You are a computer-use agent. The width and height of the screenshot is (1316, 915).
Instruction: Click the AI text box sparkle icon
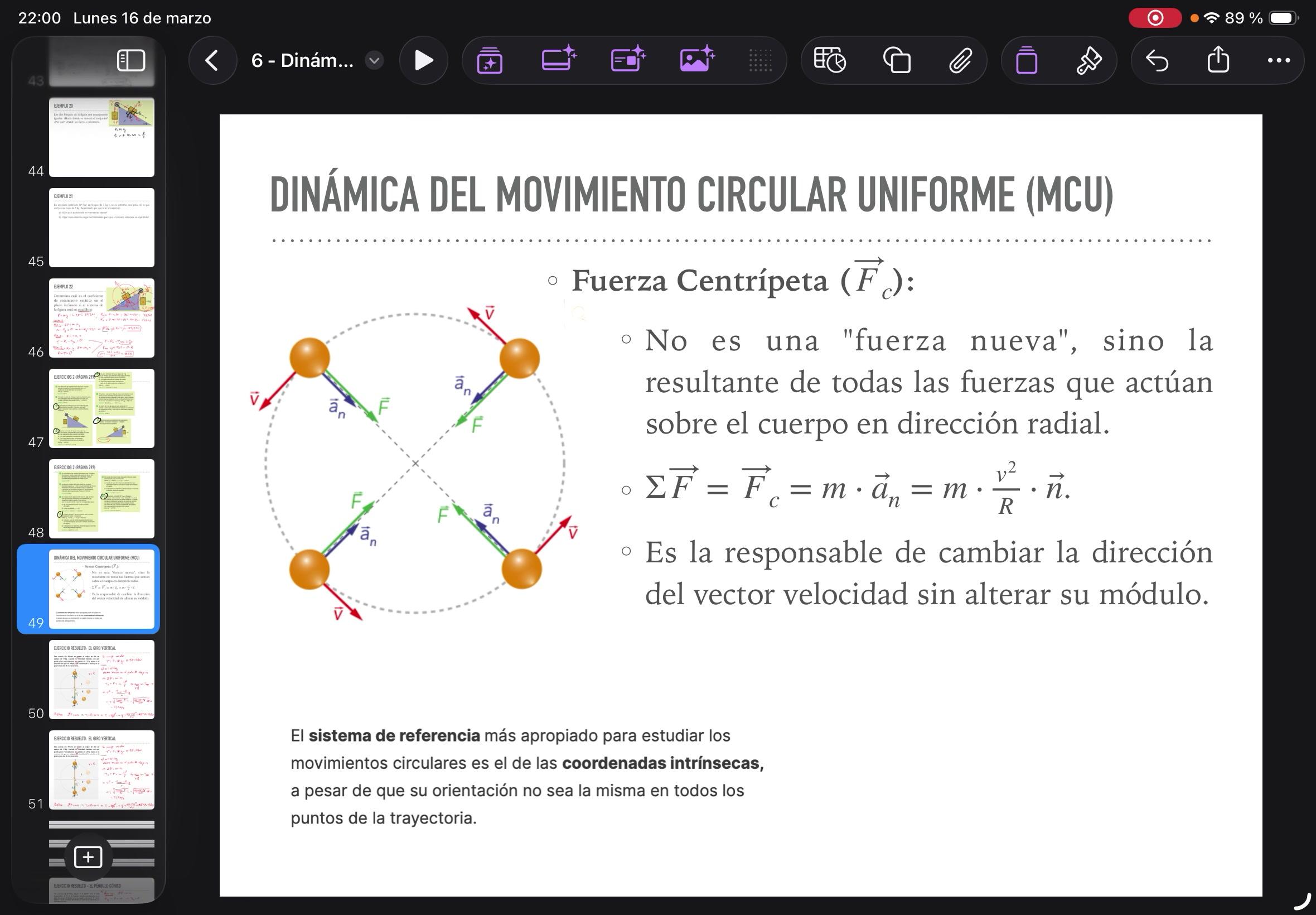(627, 59)
